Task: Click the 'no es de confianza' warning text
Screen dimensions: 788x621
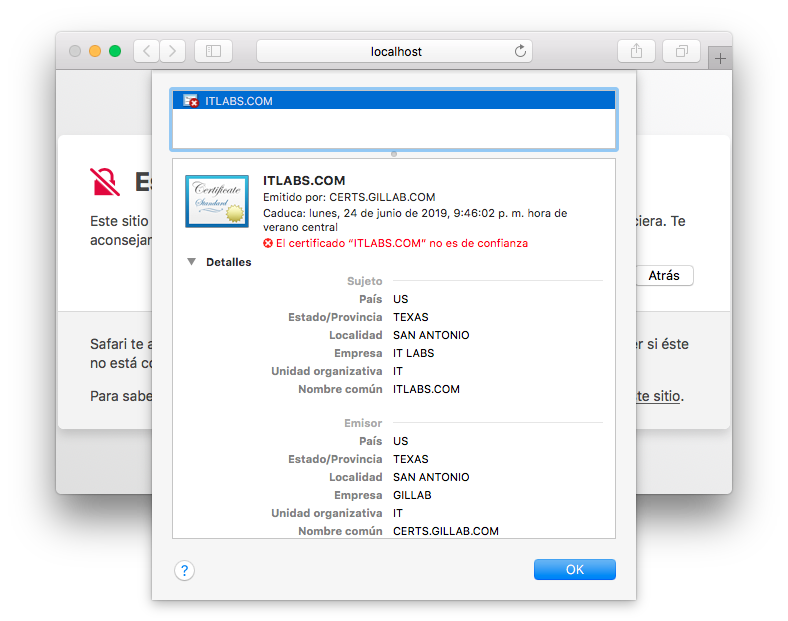Action: pos(402,243)
